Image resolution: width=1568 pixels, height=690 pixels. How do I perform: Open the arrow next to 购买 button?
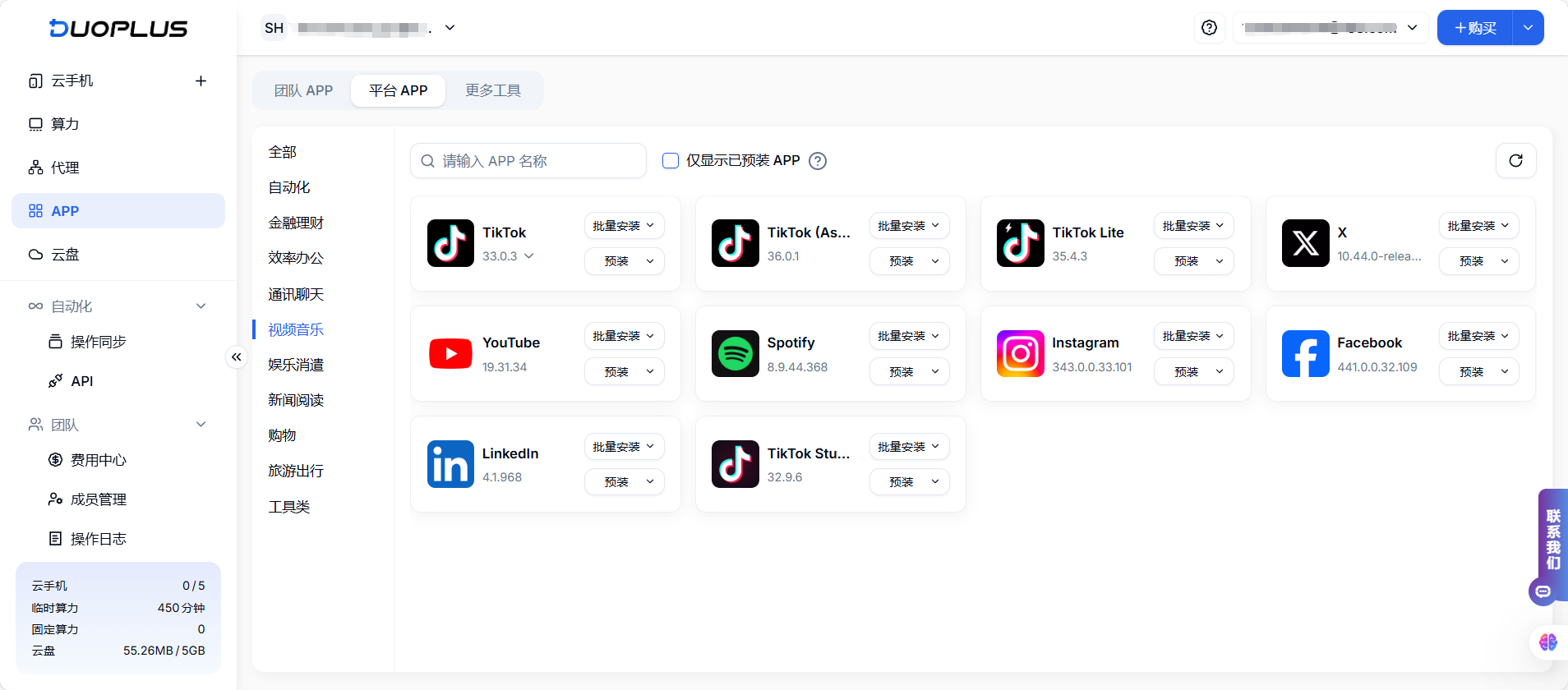click(x=1528, y=28)
